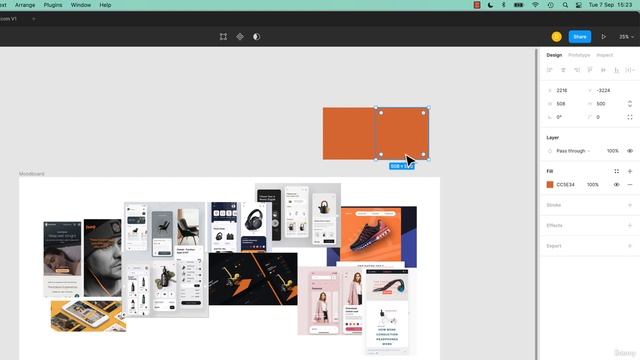Click the Align right icon

pos(577,70)
